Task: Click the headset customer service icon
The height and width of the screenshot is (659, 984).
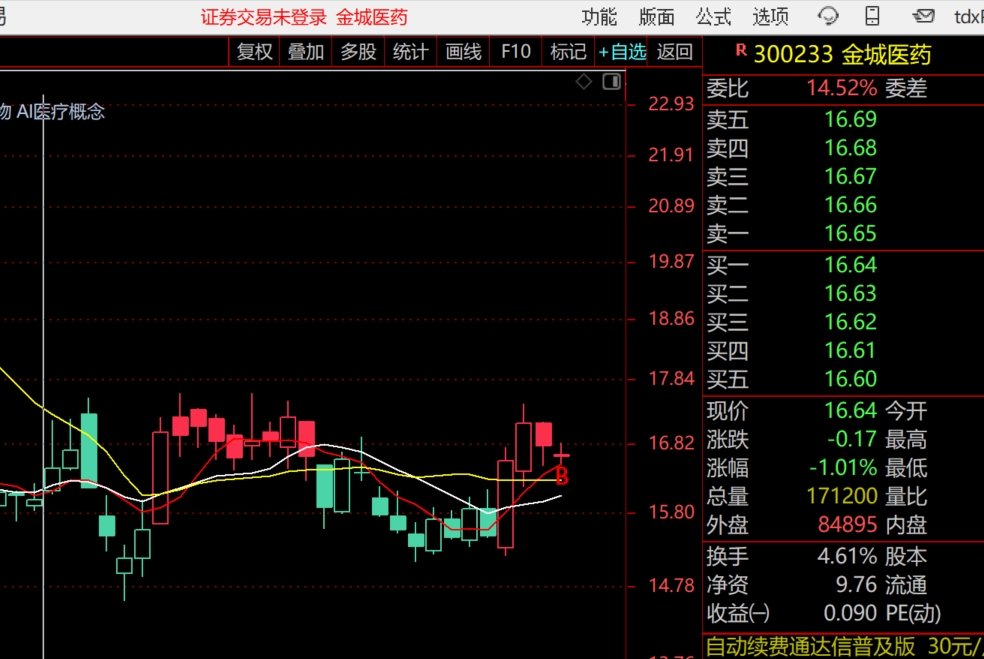Action: [828, 16]
